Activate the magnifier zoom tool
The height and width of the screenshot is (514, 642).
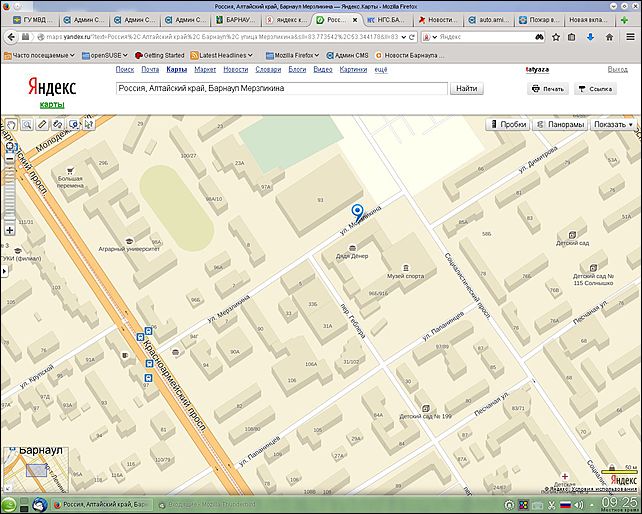coord(27,125)
